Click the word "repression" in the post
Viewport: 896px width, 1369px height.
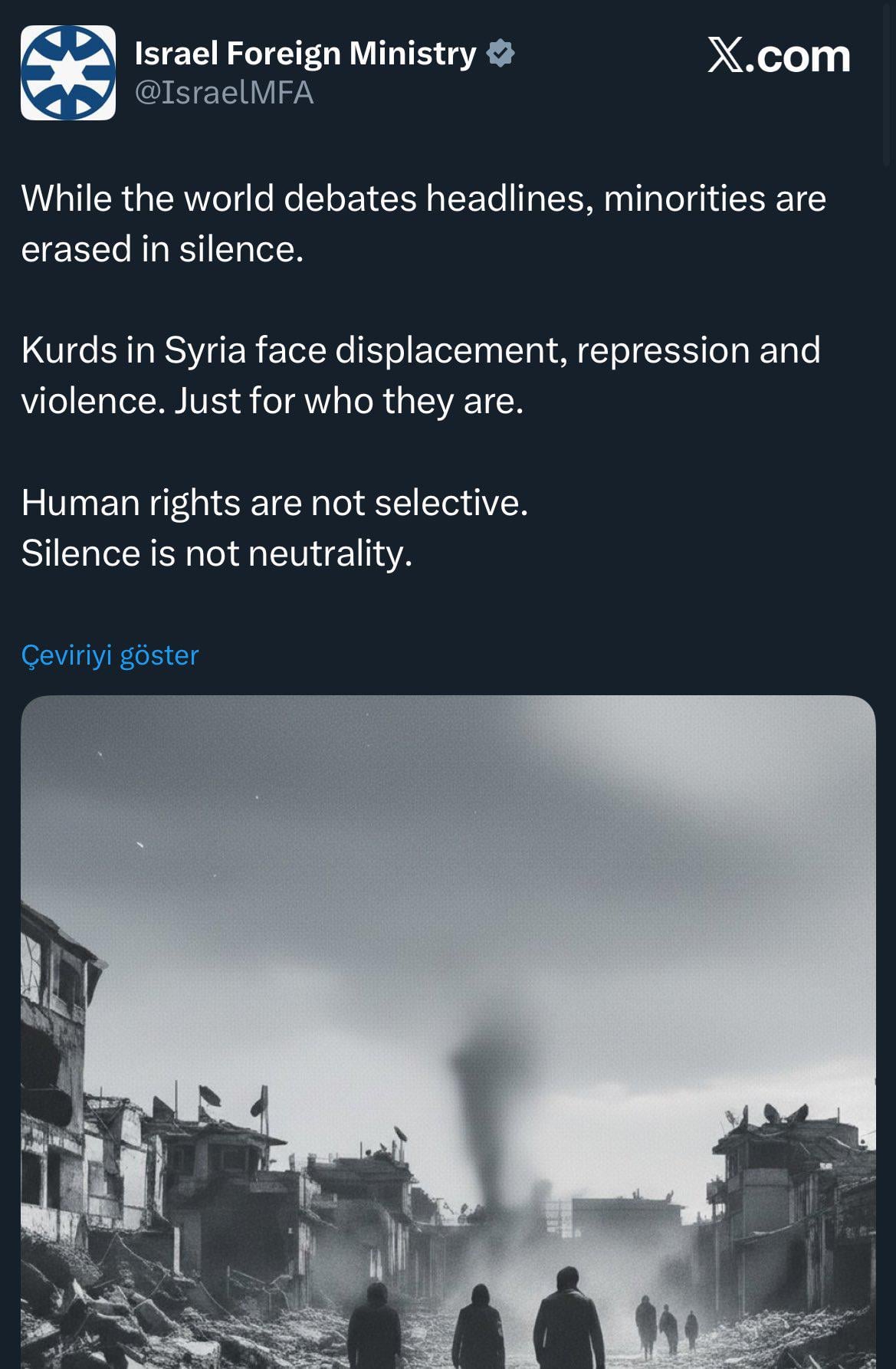click(662, 350)
